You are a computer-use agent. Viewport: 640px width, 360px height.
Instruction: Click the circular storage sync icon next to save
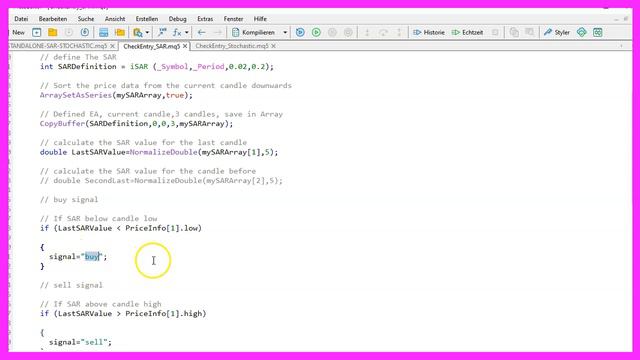point(85,32)
